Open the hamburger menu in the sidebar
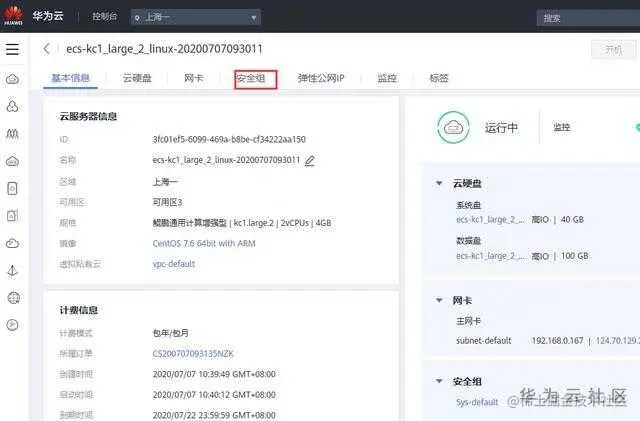The image size is (640, 421). tap(12, 49)
